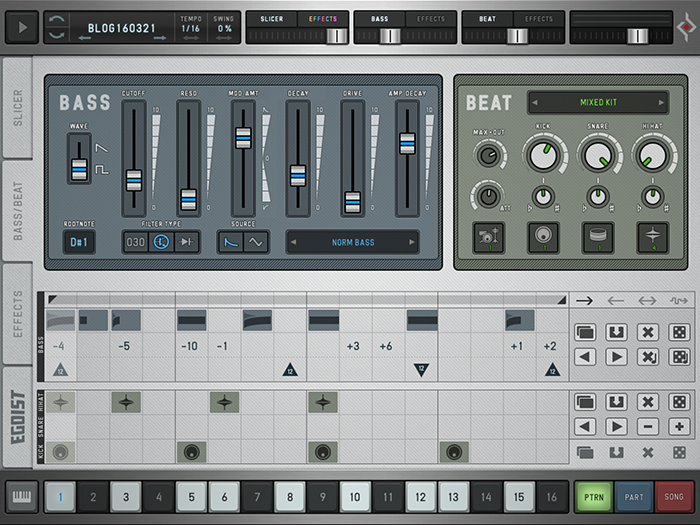Open the Slicer Effects tab
Screen dimensions: 700x525
point(323,19)
